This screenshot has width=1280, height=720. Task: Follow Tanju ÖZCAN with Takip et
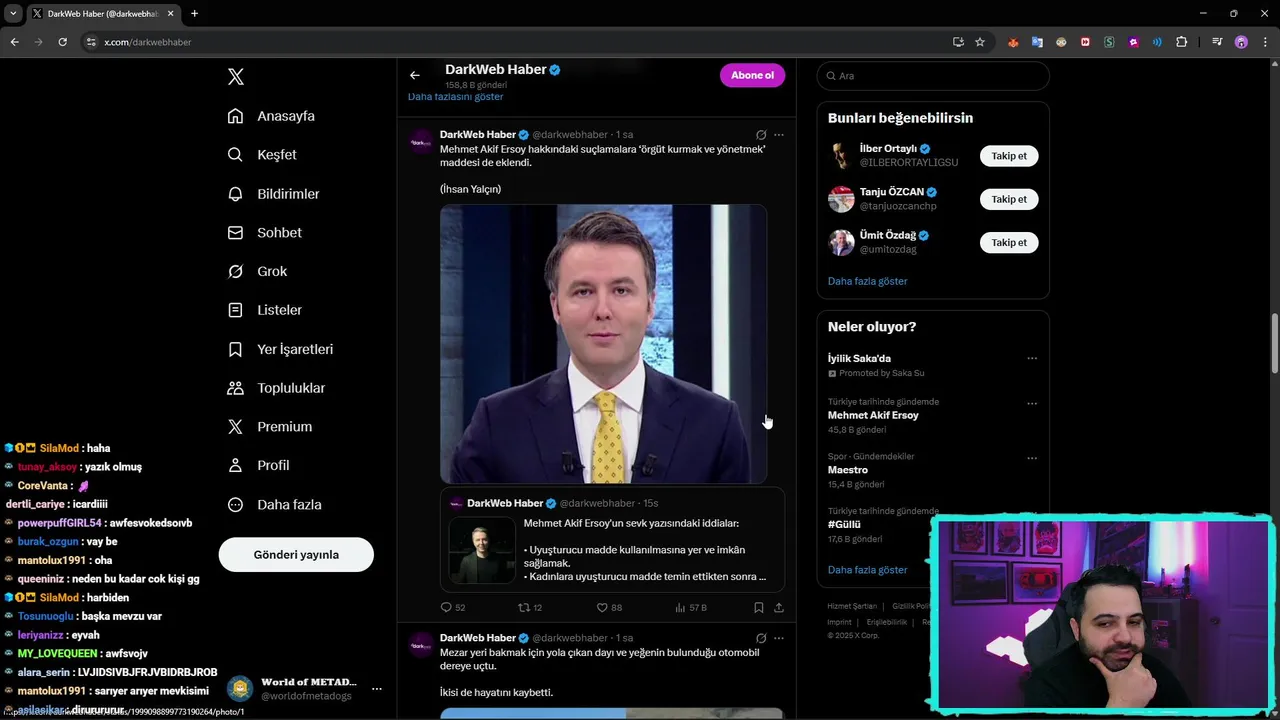(x=1009, y=199)
